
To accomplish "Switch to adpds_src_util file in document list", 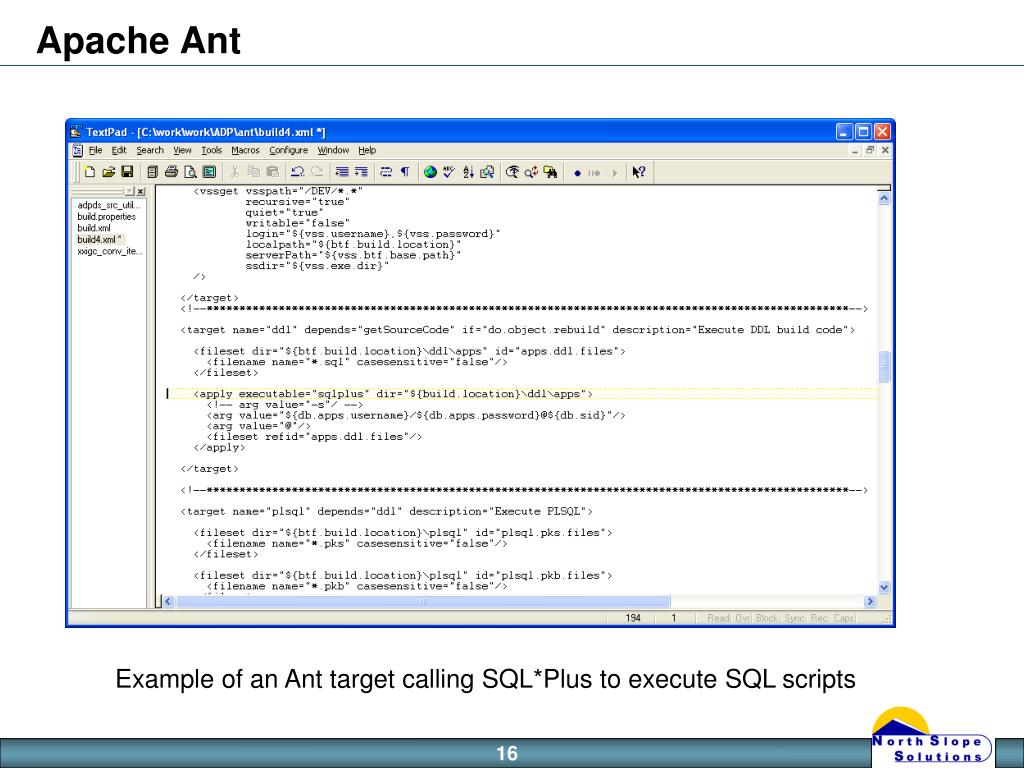I will [108, 205].
